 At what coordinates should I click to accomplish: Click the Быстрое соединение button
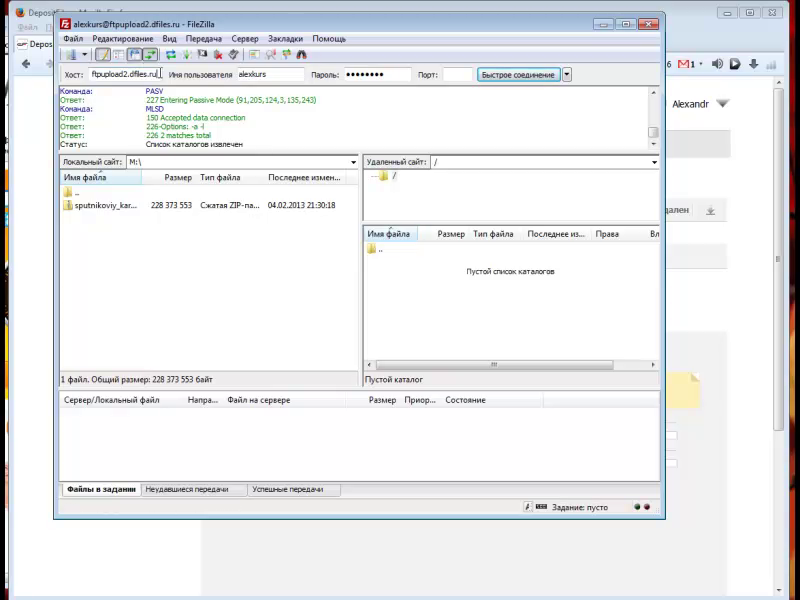(x=518, y=74)
